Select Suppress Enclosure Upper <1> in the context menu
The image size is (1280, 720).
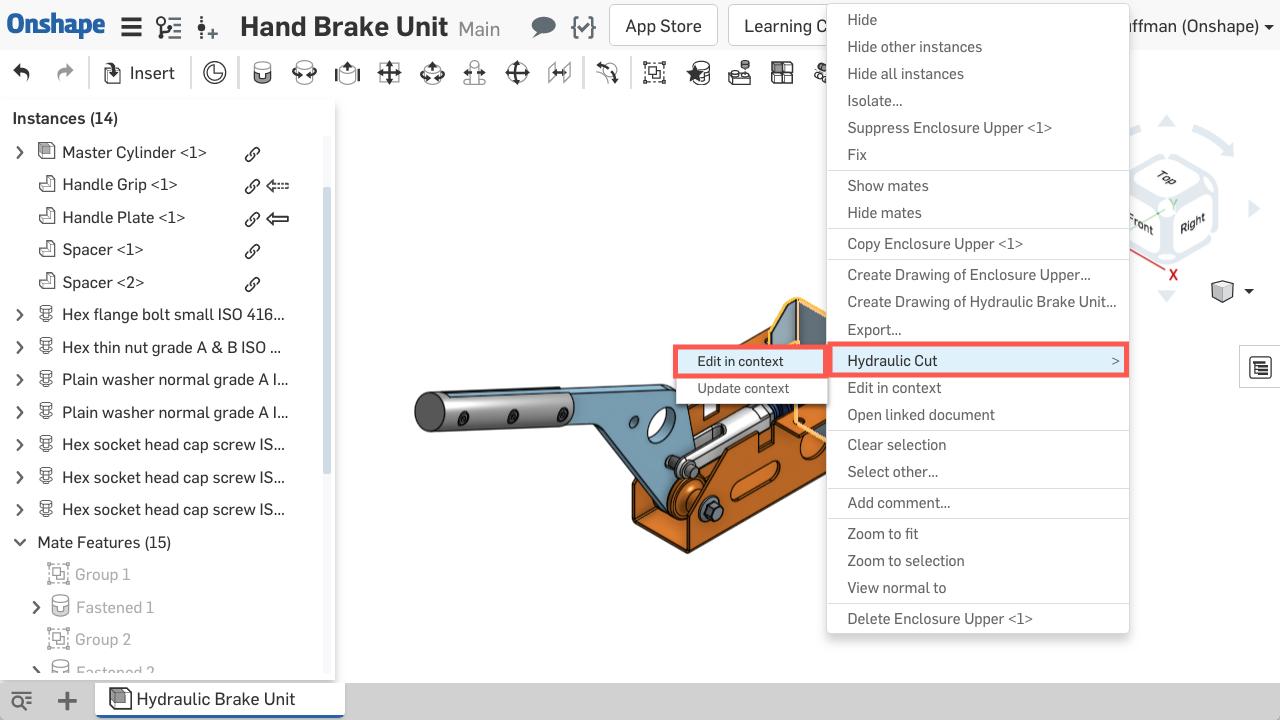pos(948,128)
